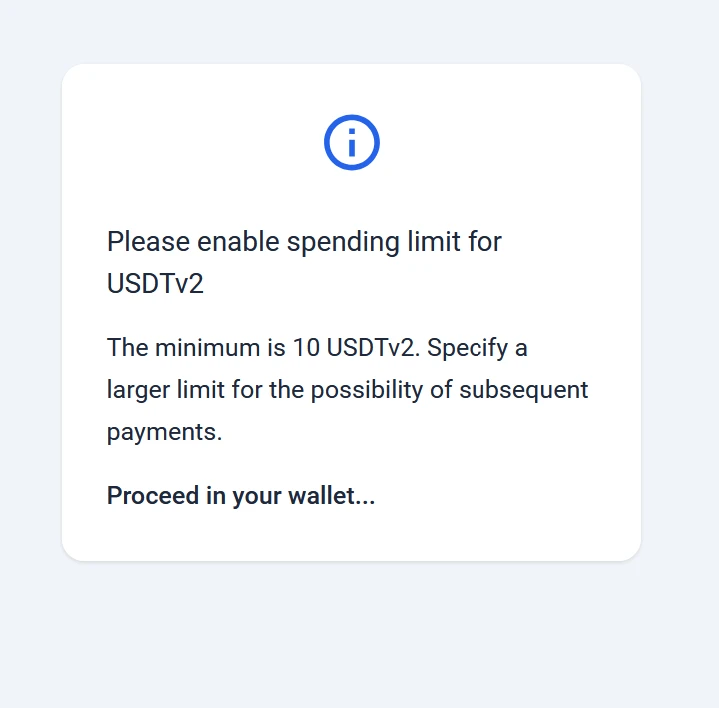This screenshot has height=708, width=719.
Task: Click the "Proceed in your wallet..." text
Action: (x=241, y=496)
